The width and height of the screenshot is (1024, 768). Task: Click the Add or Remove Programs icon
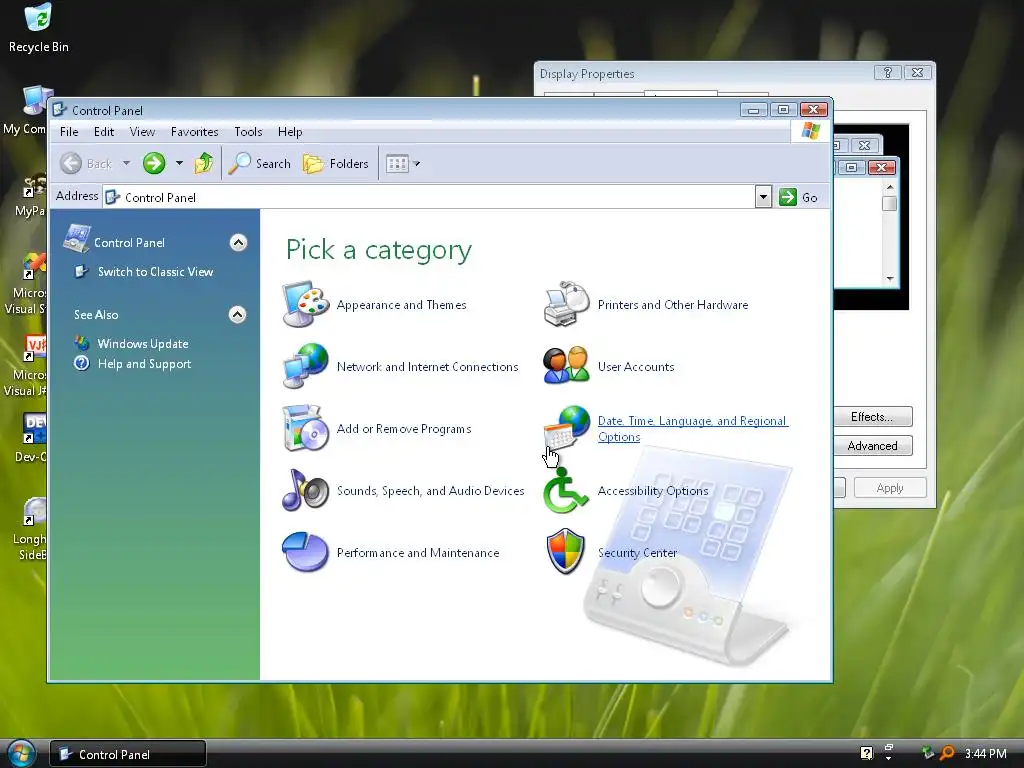pos(306,428)
